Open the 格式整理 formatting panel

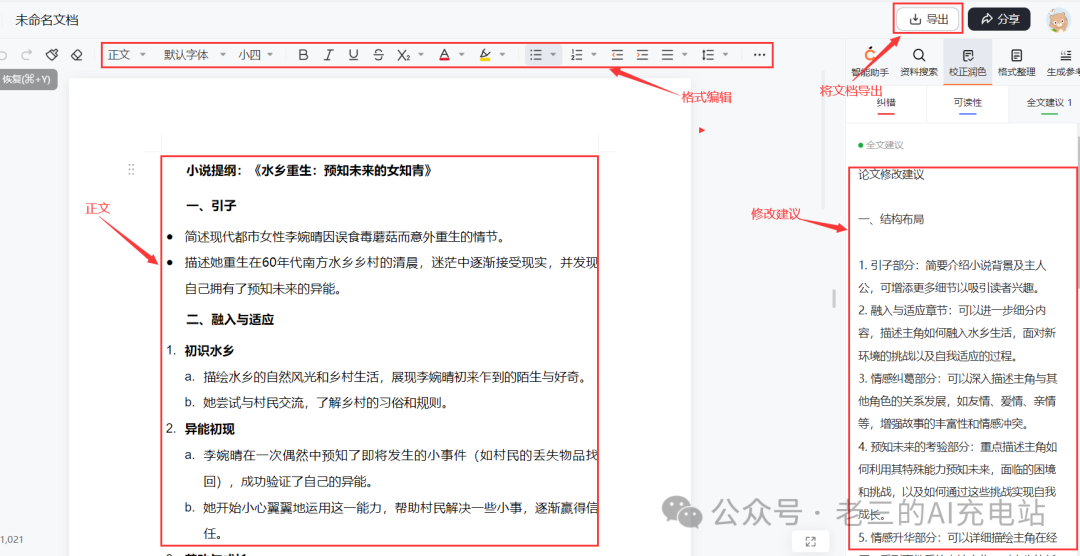[1016, 61]
